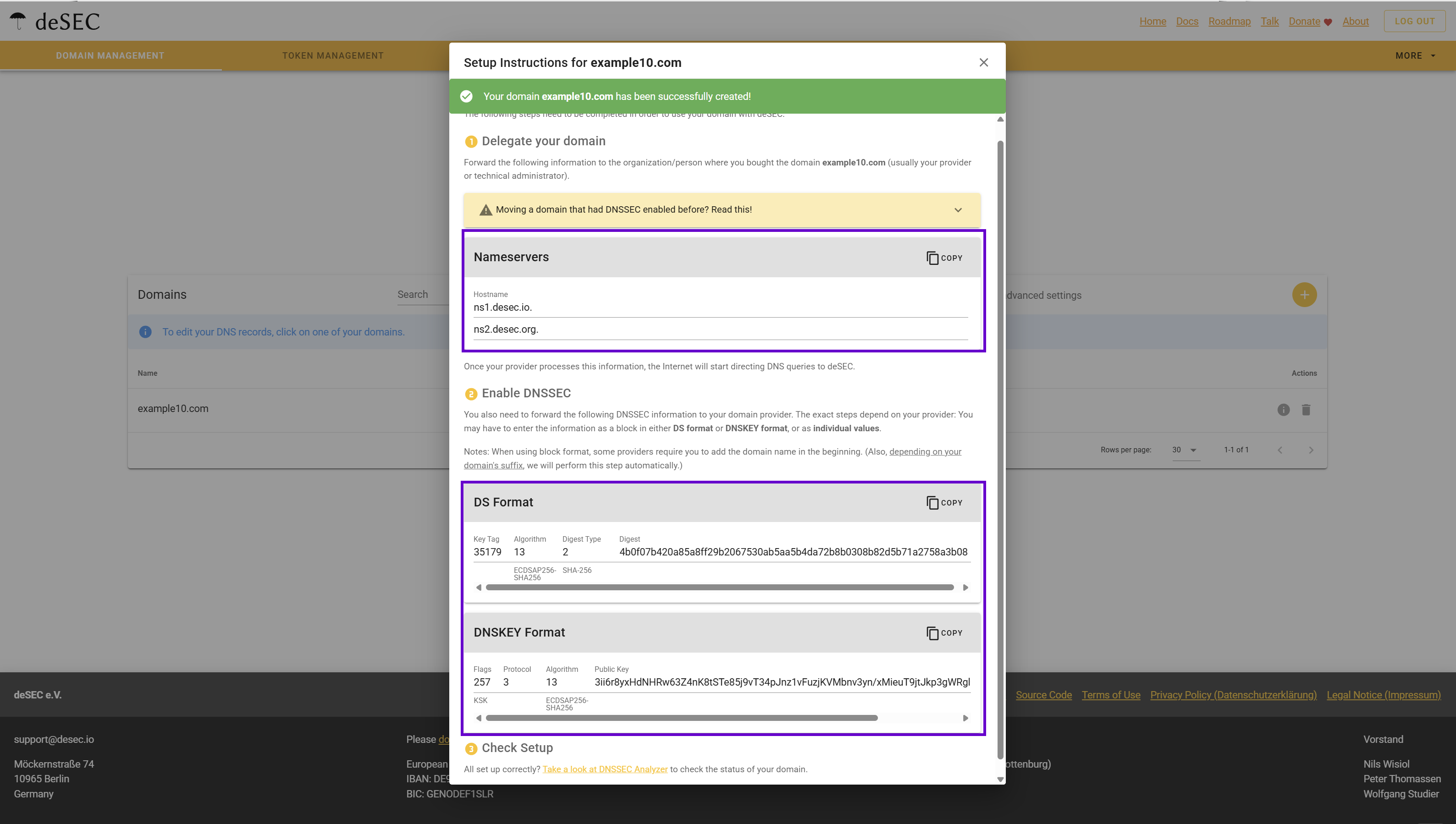Screen dimensions: 1456x824
Task: Click the yellow add domain plus button
Action: [x=1304, y=295]
